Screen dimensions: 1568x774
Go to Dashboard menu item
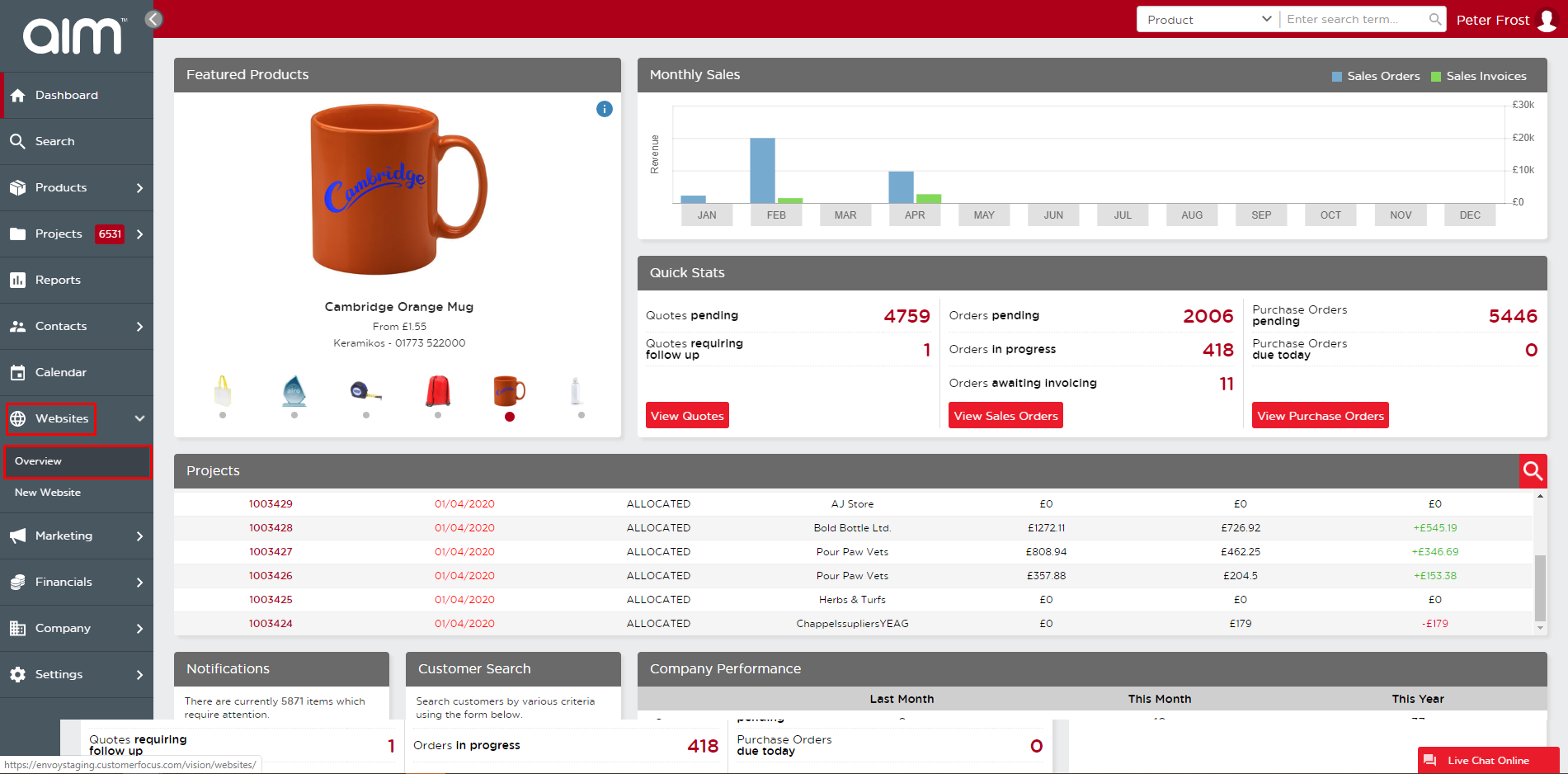pos(77,96)
